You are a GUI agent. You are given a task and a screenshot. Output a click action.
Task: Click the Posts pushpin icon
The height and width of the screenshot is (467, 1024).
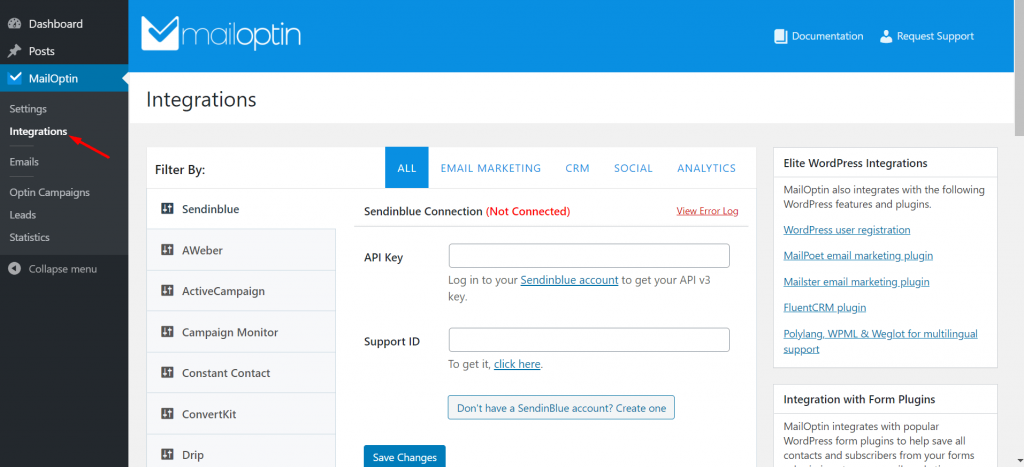[x=14, y=51]
